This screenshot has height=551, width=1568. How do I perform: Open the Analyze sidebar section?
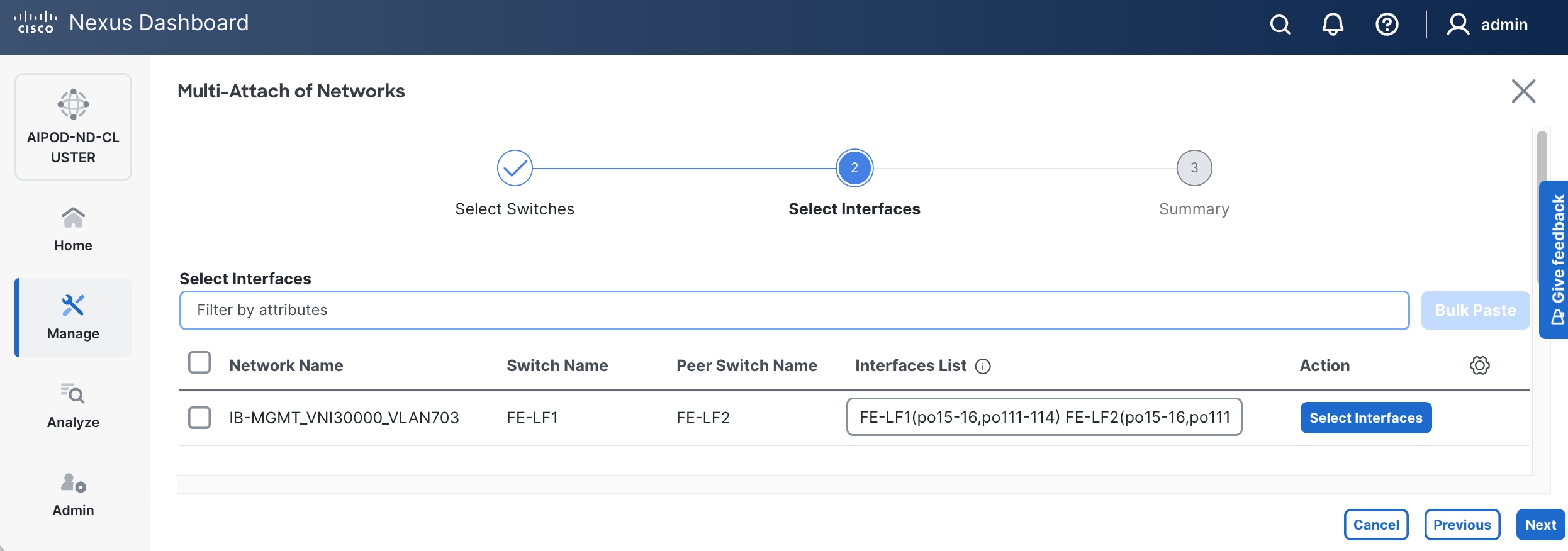[73, 406]
